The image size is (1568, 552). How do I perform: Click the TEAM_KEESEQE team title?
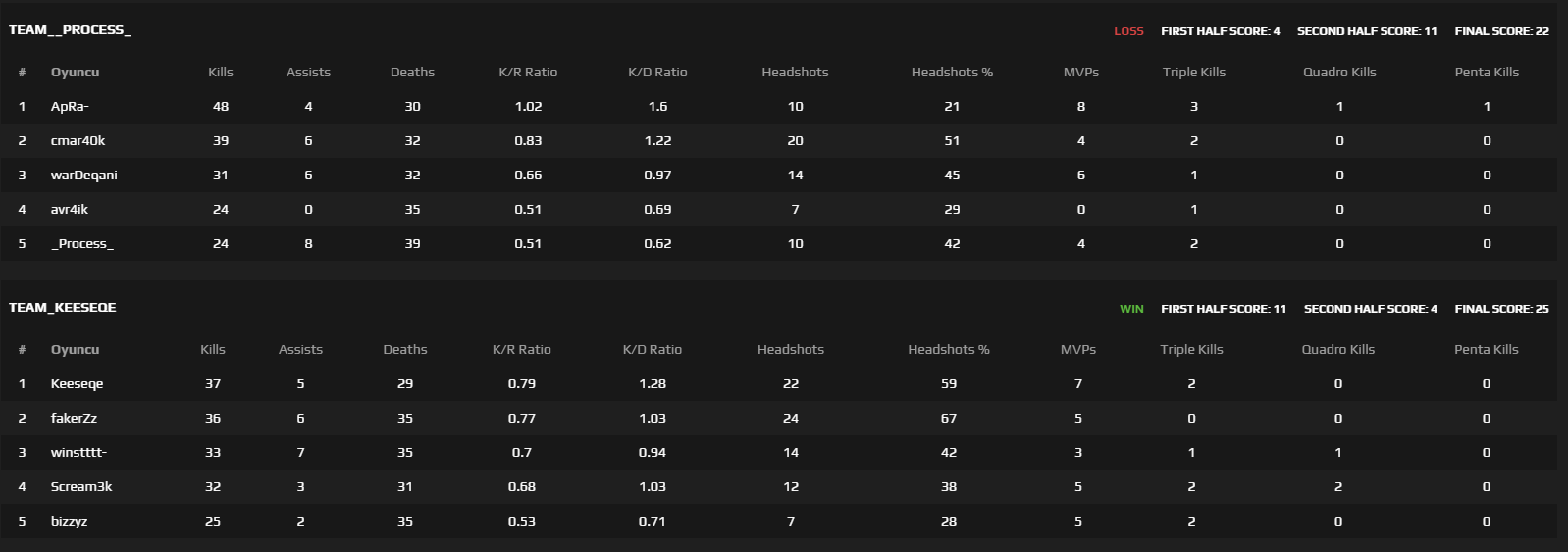point(63,308)
